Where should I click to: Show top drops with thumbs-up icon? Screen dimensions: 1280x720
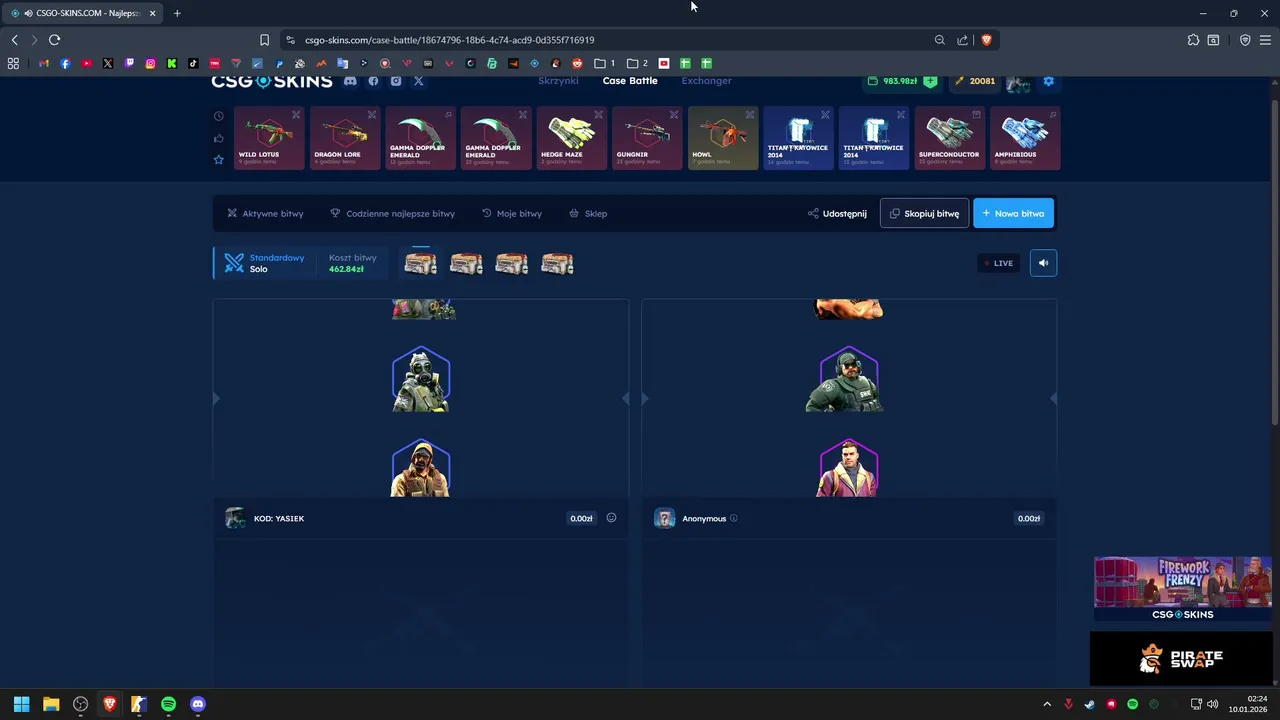tap(218, 138)
